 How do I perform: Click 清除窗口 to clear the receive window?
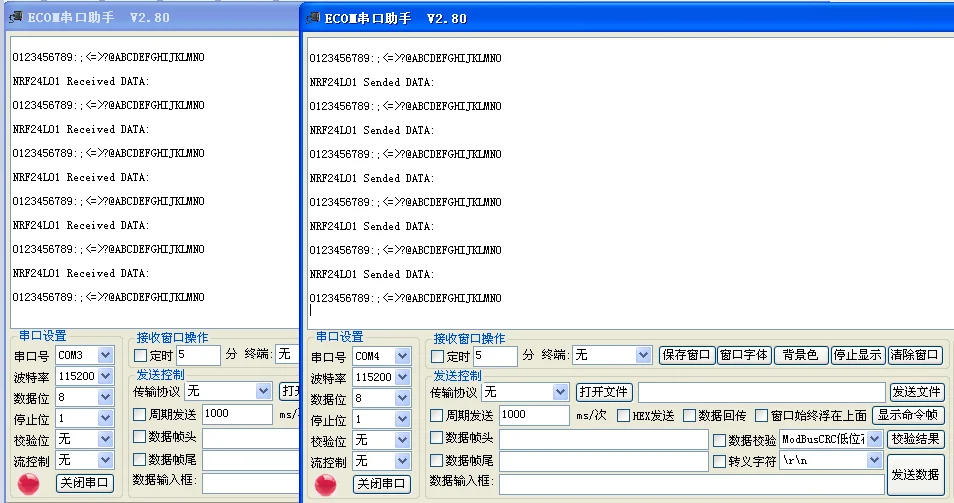point(915,355)
